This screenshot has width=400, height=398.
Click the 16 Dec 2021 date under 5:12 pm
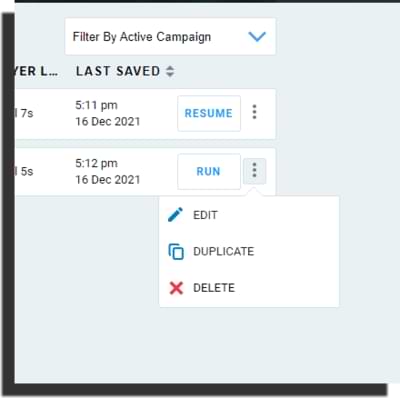pyautogui.click(x=108, y=180)
